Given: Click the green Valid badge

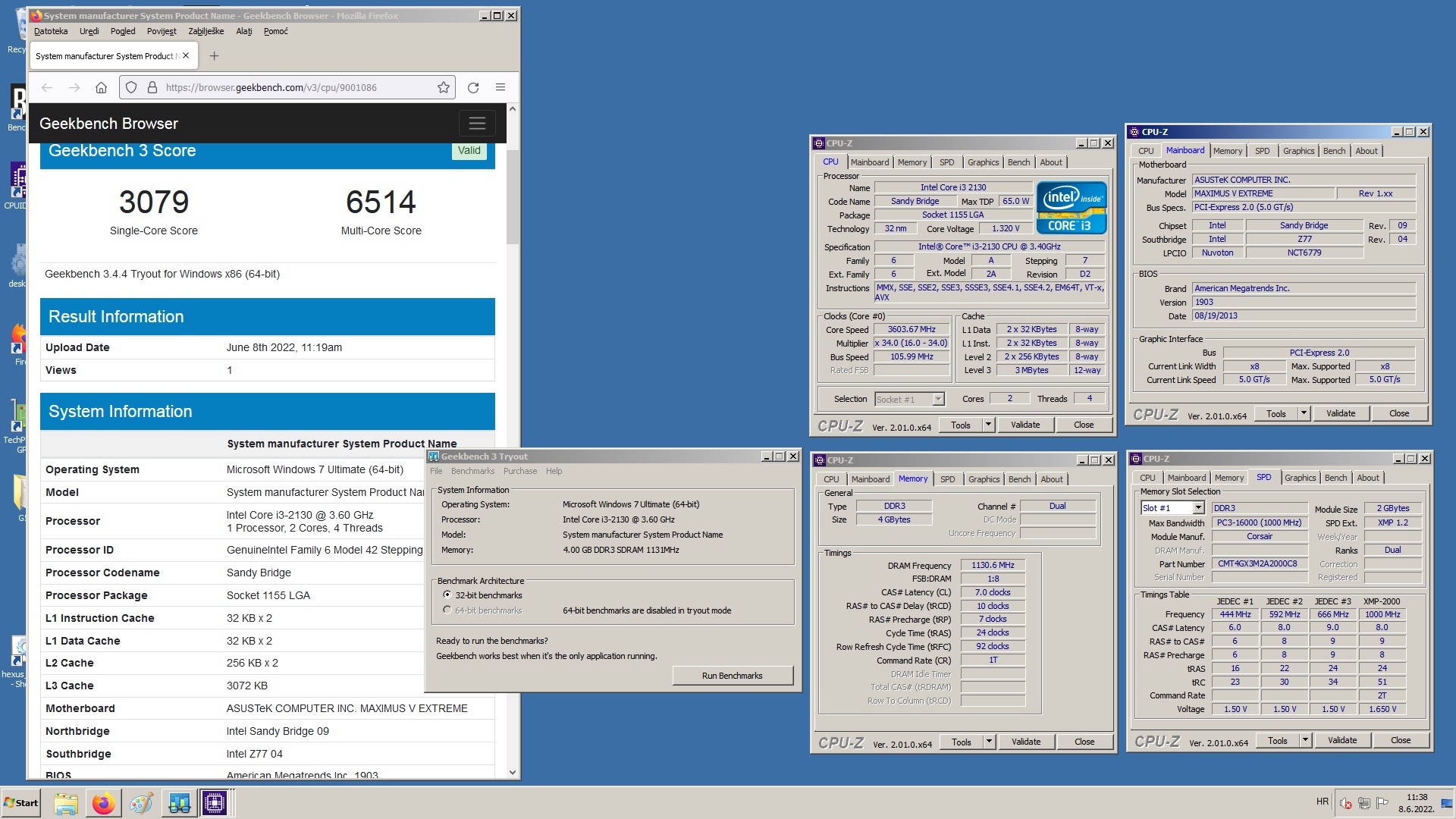Looking at the screenshot, I should pyautogui.click(x=469, y=150).
